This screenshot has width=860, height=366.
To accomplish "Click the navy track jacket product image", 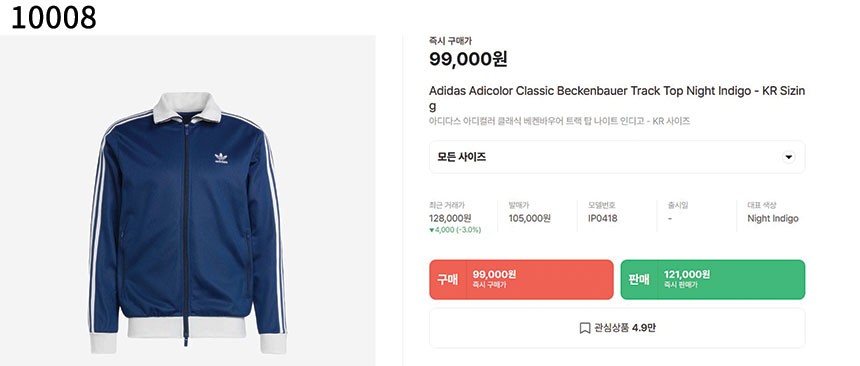I will (x=188, y=222).
